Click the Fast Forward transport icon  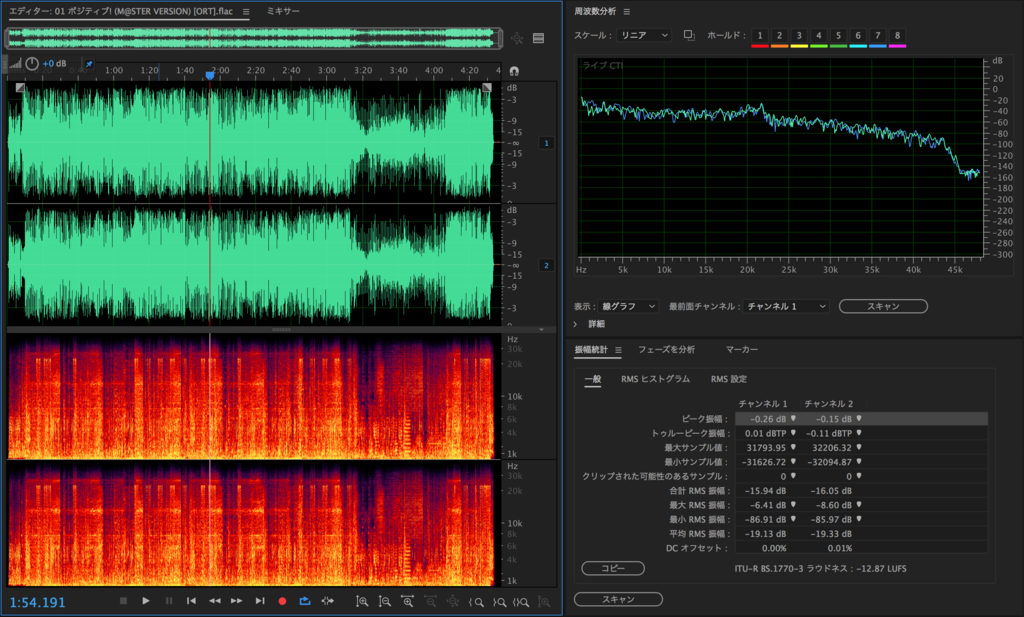[x=236, y=601]
